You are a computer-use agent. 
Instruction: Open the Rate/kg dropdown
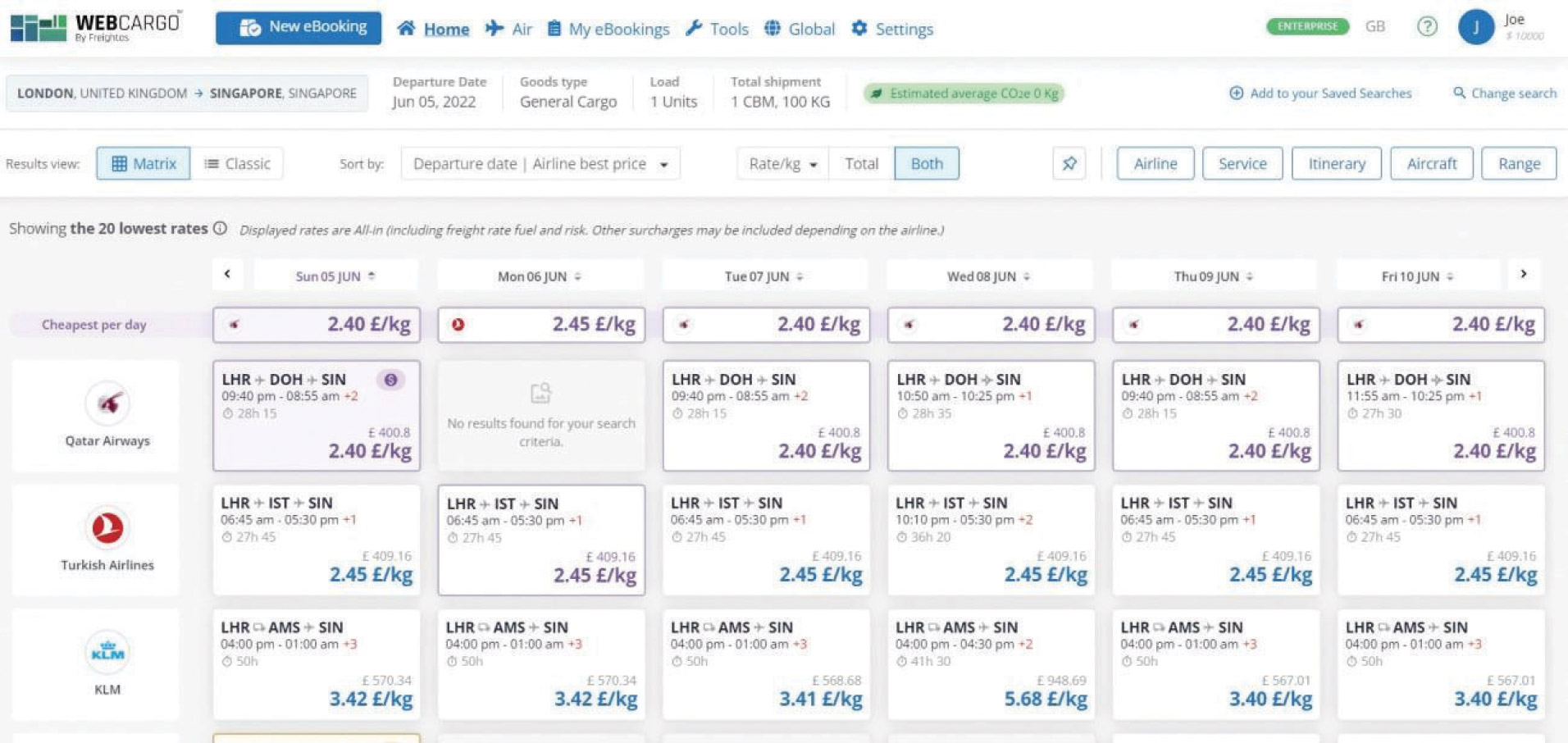pos(783,163)
